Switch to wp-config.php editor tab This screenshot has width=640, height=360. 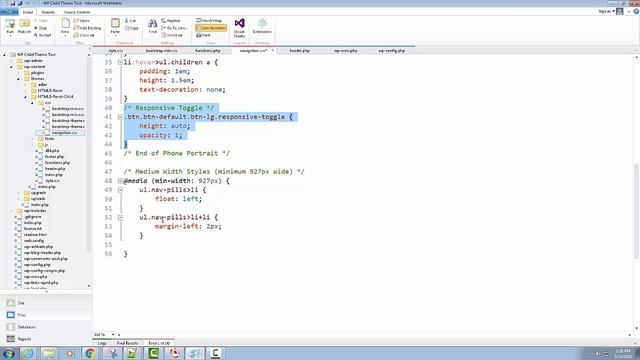391,51
